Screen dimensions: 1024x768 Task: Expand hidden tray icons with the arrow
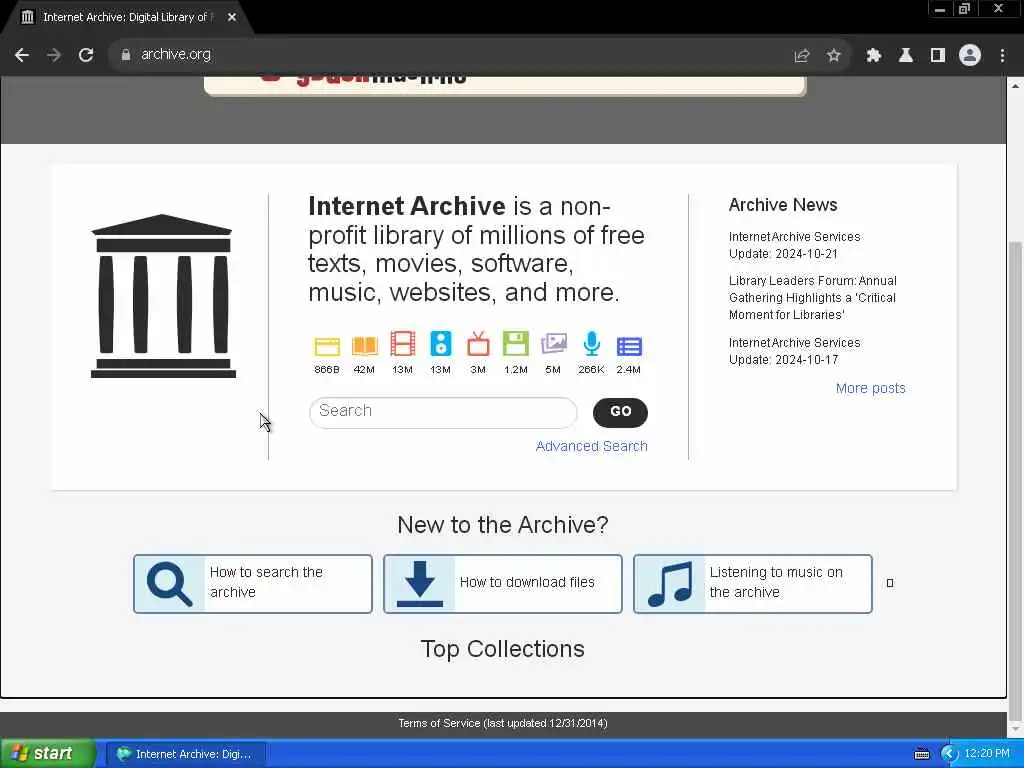point(950,754)
